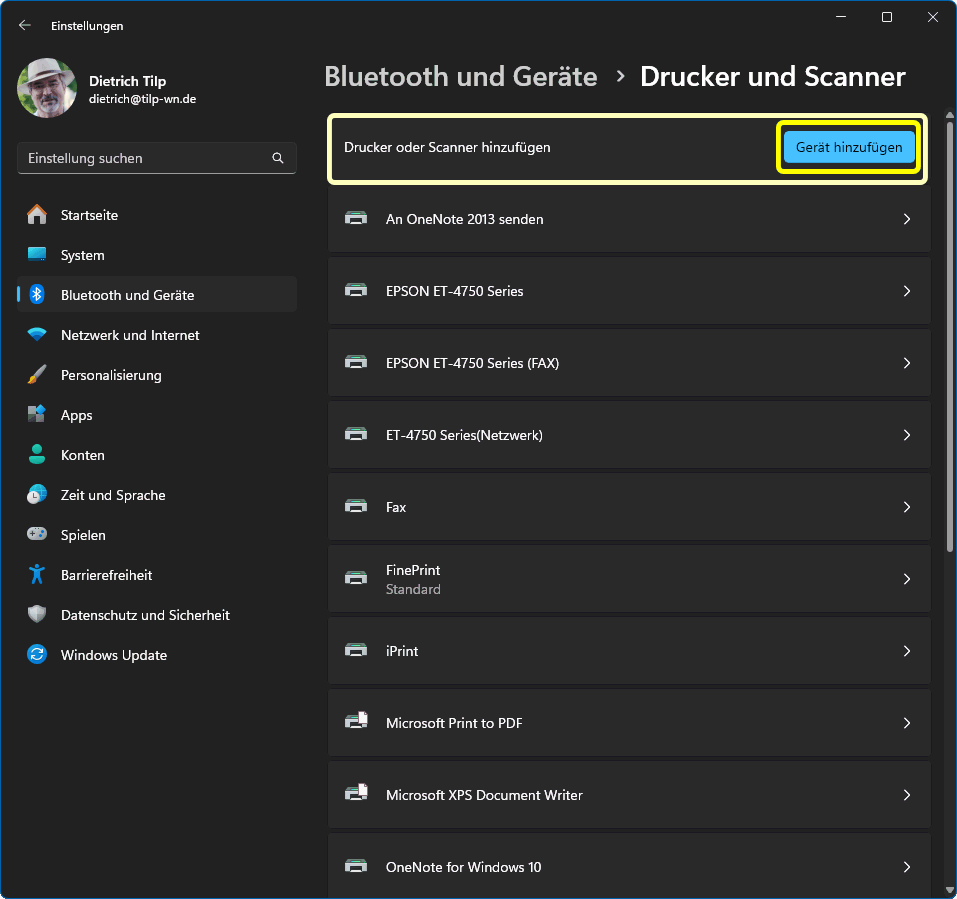Click the search magnifier icon
The height and width of the screenshot is (899, 957).
point(278,158)
